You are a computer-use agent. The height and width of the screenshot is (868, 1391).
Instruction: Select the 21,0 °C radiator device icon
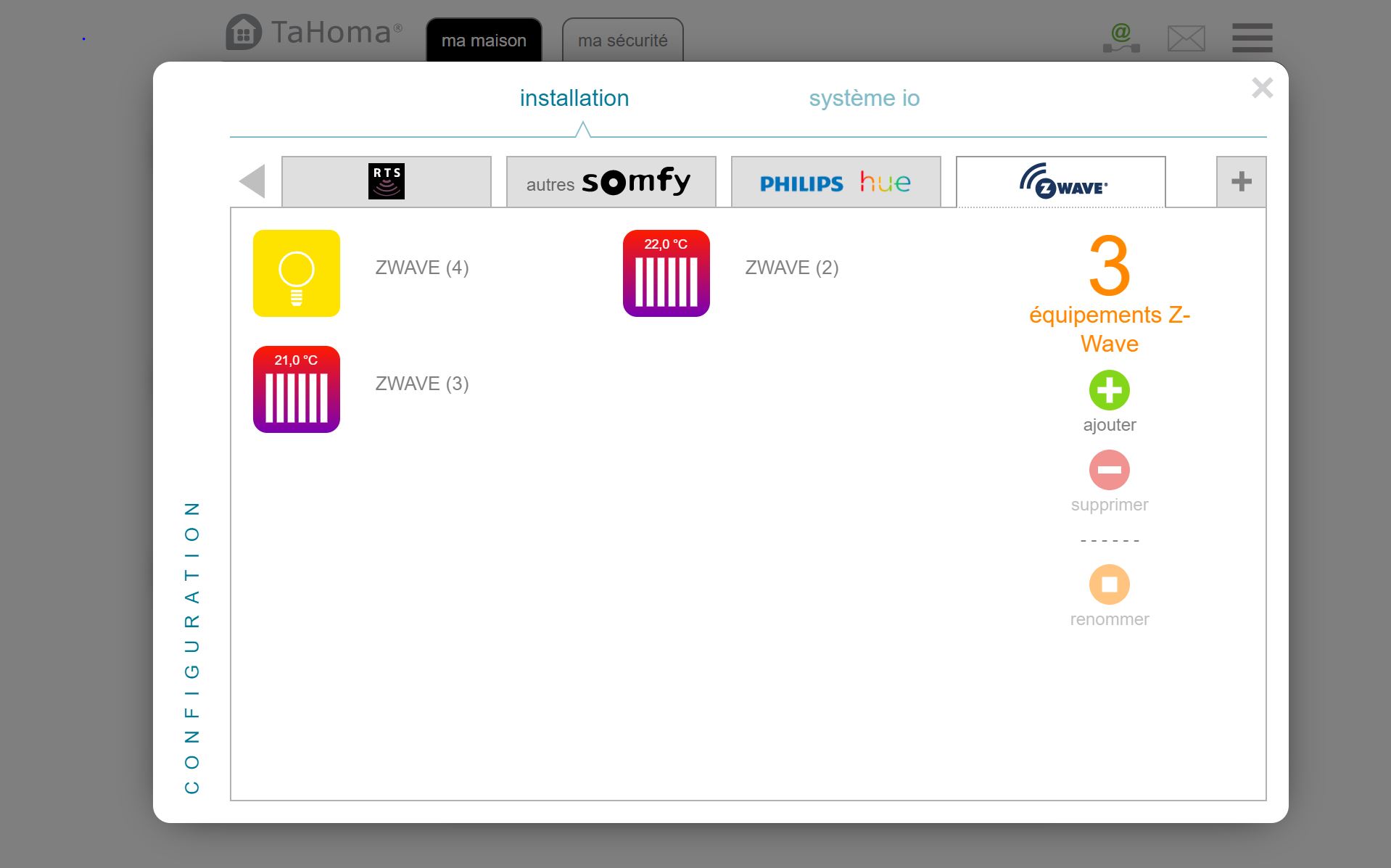coord(296,389)
